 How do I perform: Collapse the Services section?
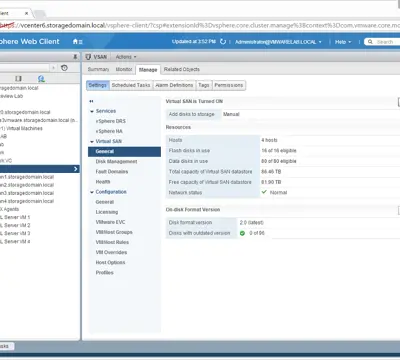pos(92,111)
